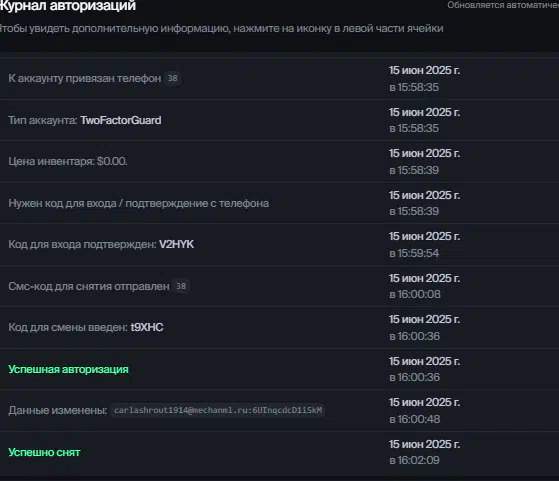Open the 'Цена инвентаря: $0.00' log entry
The image size is (559, 481).
click(x=280, y=162)
